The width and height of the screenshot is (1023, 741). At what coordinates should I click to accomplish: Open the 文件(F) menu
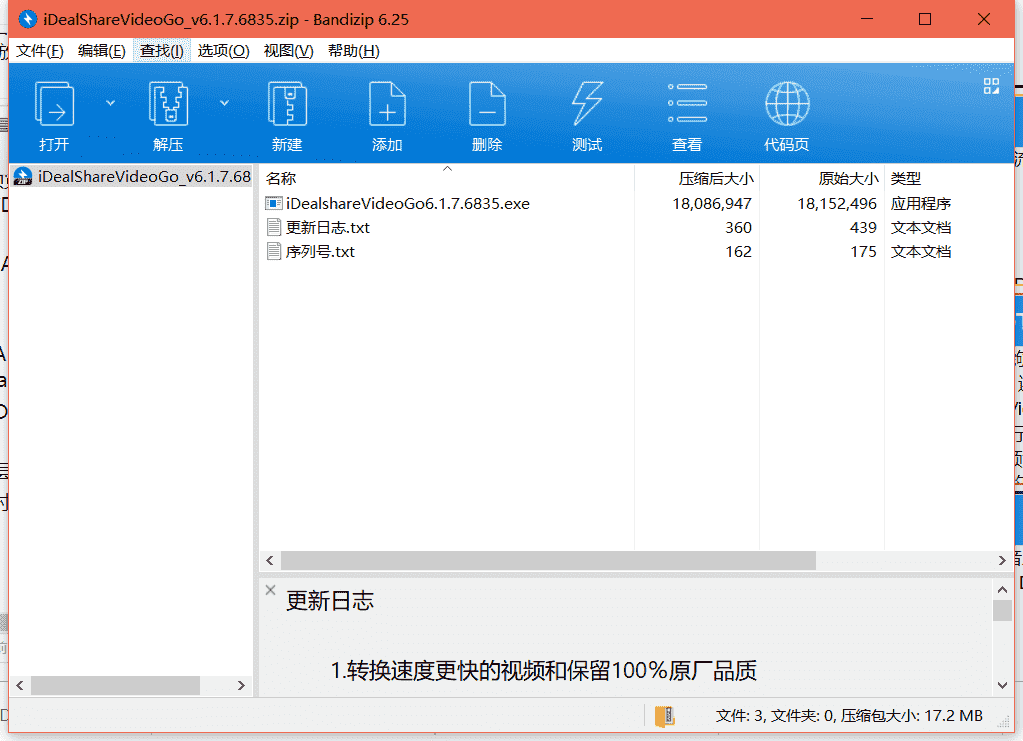40,51
